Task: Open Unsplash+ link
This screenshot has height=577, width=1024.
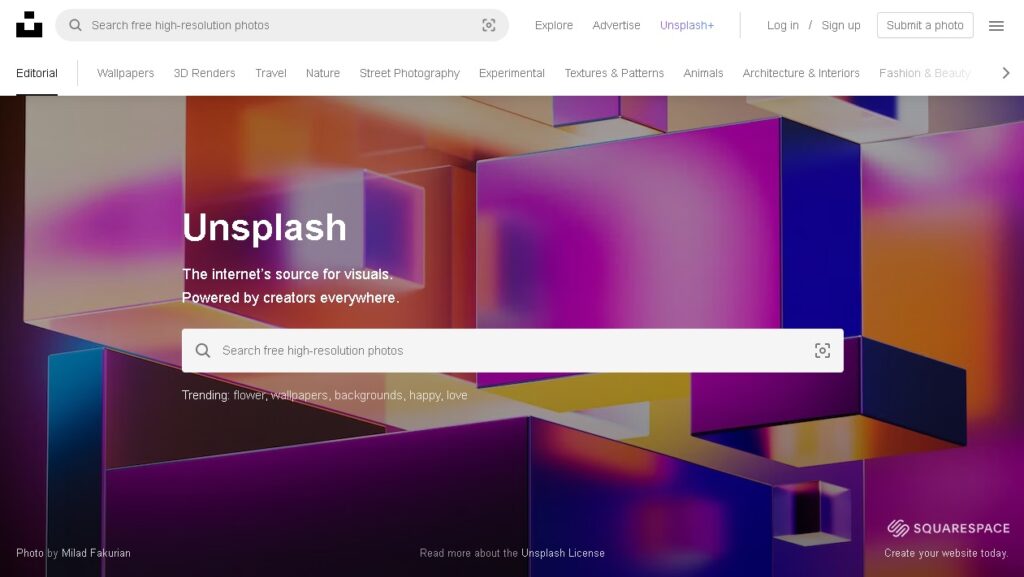Action: pyautogui.click(x=686, y=25)
